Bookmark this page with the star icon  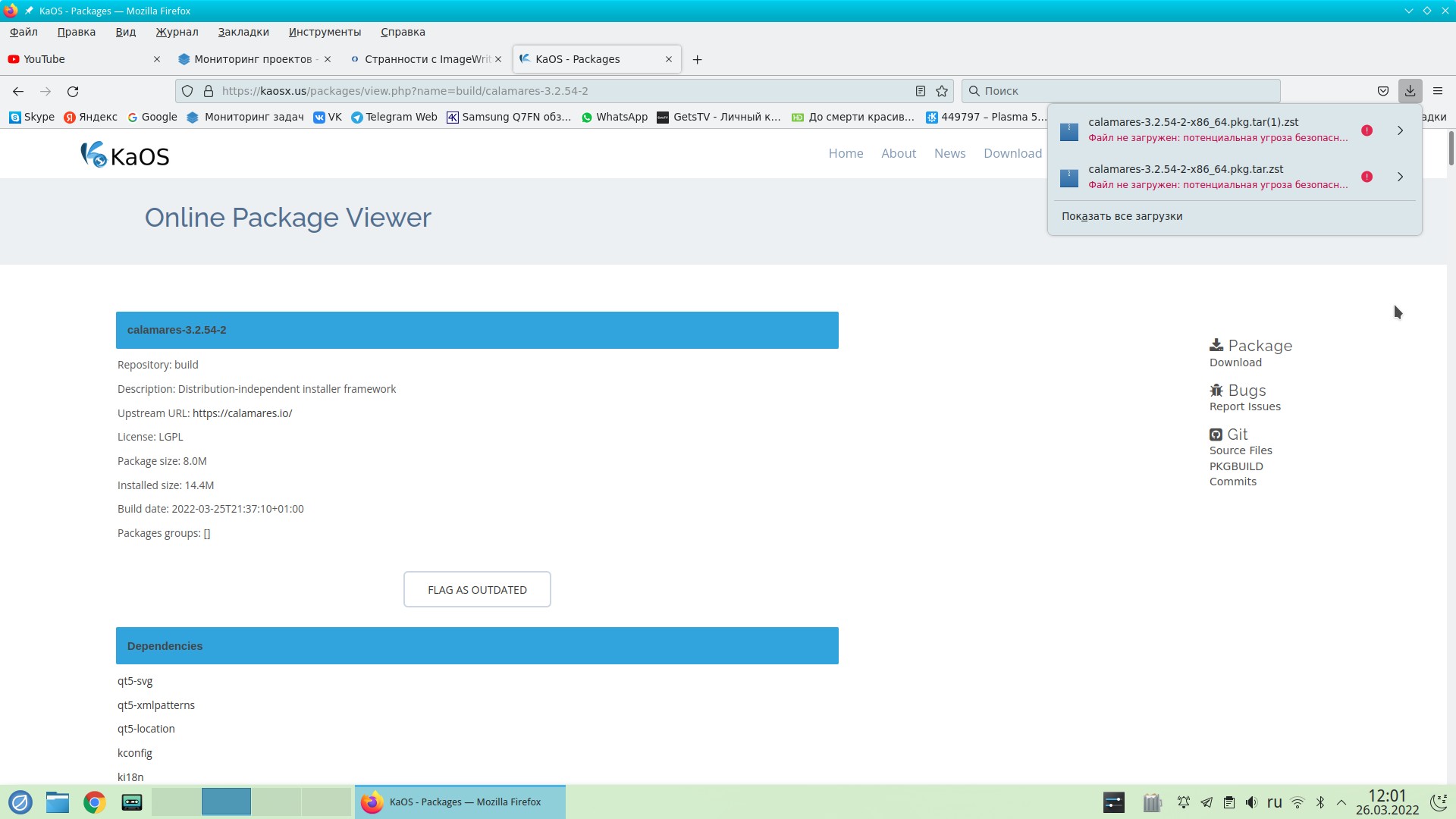tap(942, 91)
